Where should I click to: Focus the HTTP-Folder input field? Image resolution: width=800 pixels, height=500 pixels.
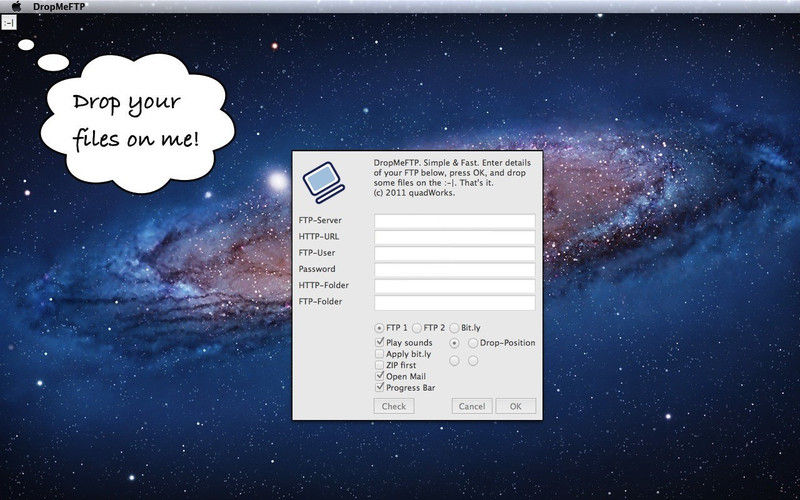455,286
